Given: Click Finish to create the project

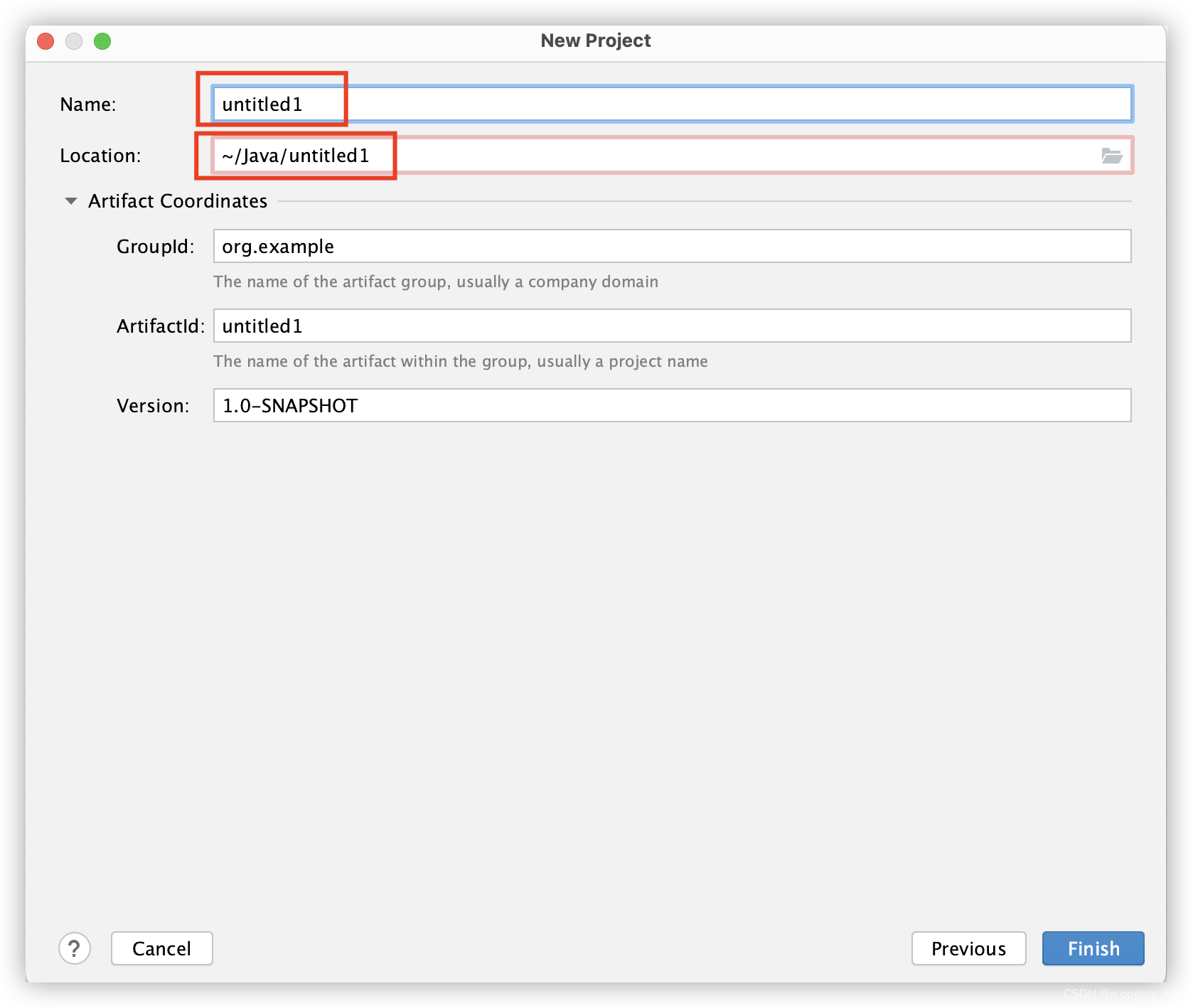Looking at the screenshot, I should point(1093,948).
